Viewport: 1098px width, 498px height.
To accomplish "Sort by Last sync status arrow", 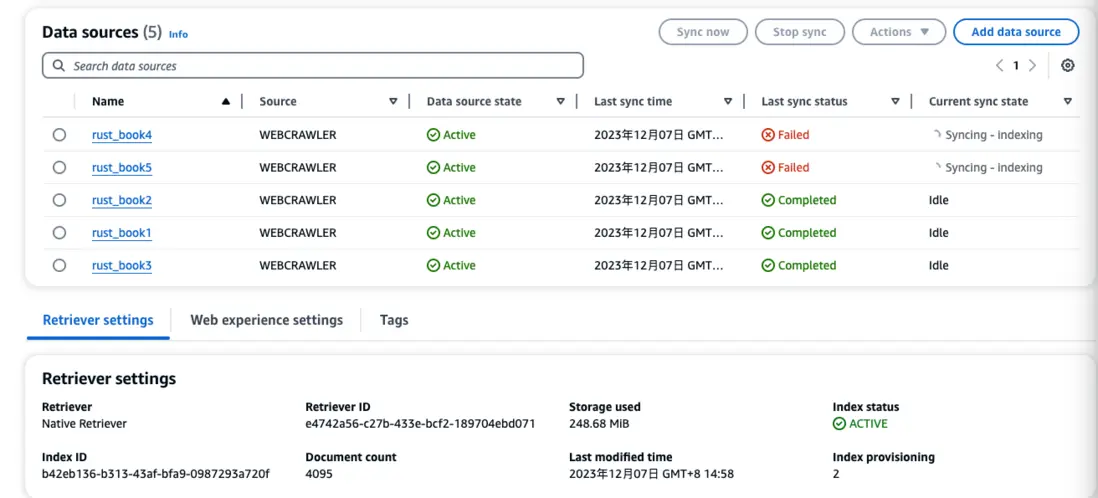I will [896, 102].
